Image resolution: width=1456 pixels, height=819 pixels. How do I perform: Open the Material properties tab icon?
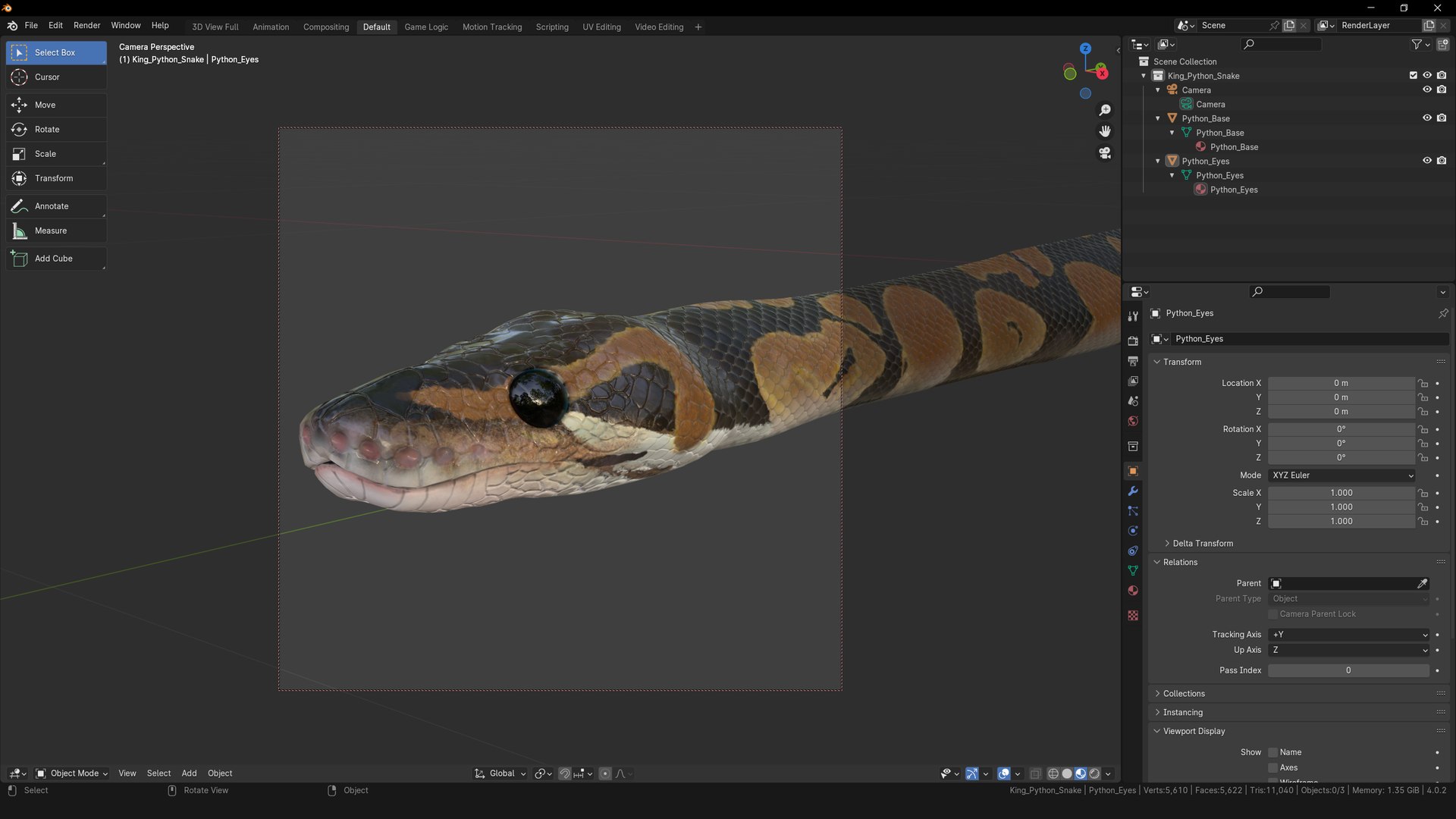pos(1133,591)
